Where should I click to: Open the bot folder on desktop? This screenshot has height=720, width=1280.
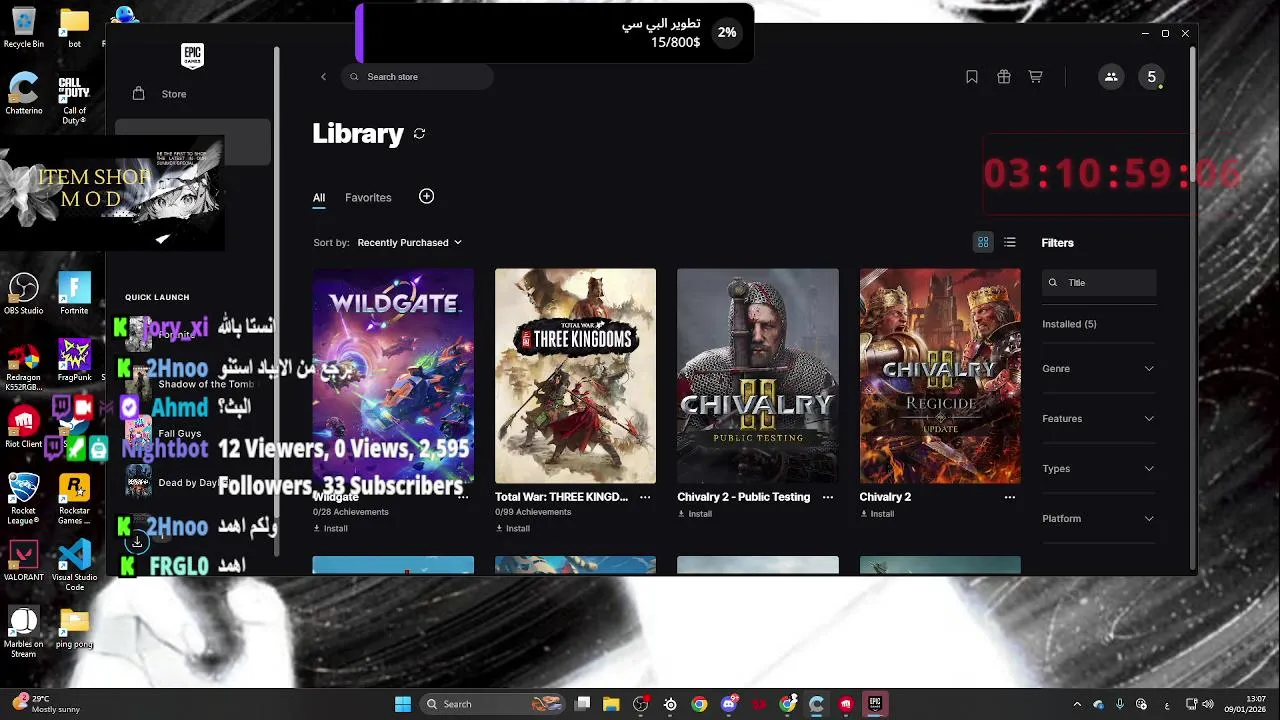(74, 28)
